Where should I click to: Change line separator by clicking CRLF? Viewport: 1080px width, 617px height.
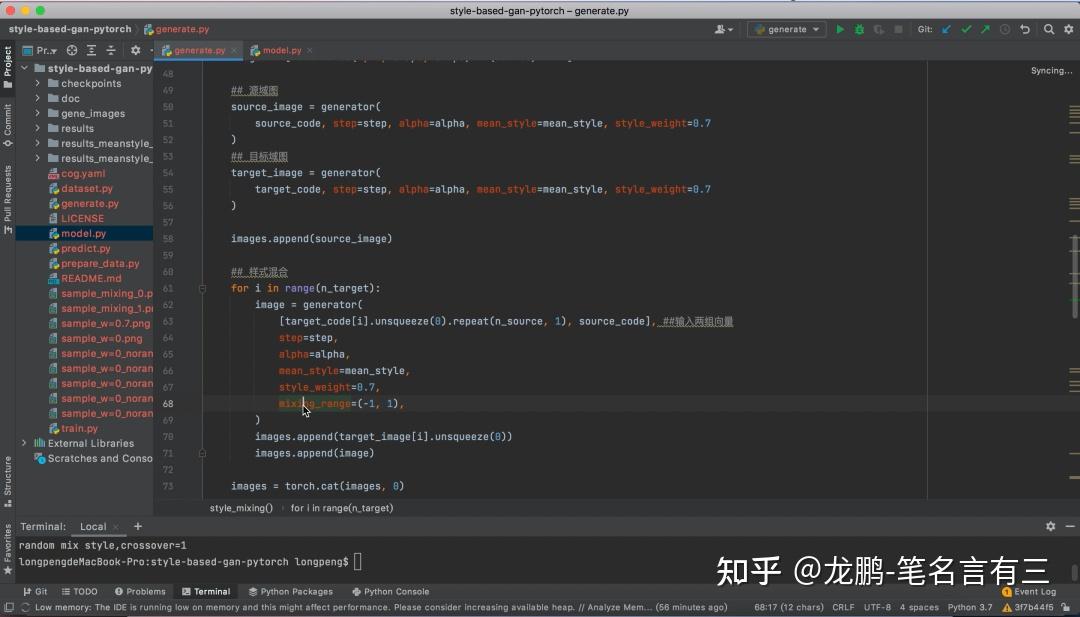(843, 606)
